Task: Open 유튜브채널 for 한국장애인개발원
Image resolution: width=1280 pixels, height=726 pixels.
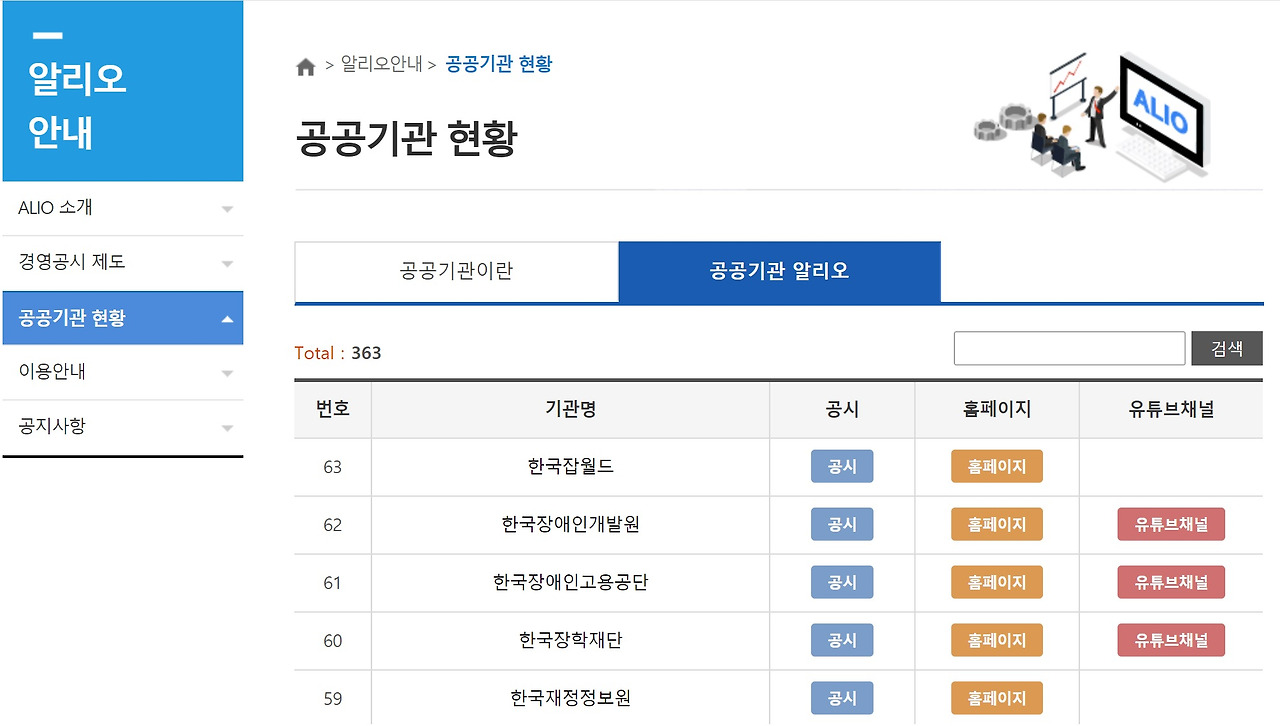Action: coord(1171,524)
